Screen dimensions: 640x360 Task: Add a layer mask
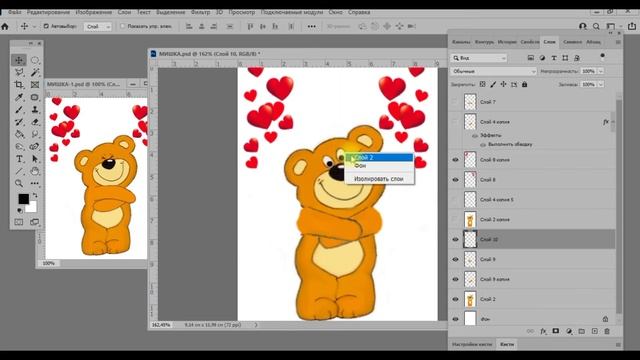pos(556,331)
